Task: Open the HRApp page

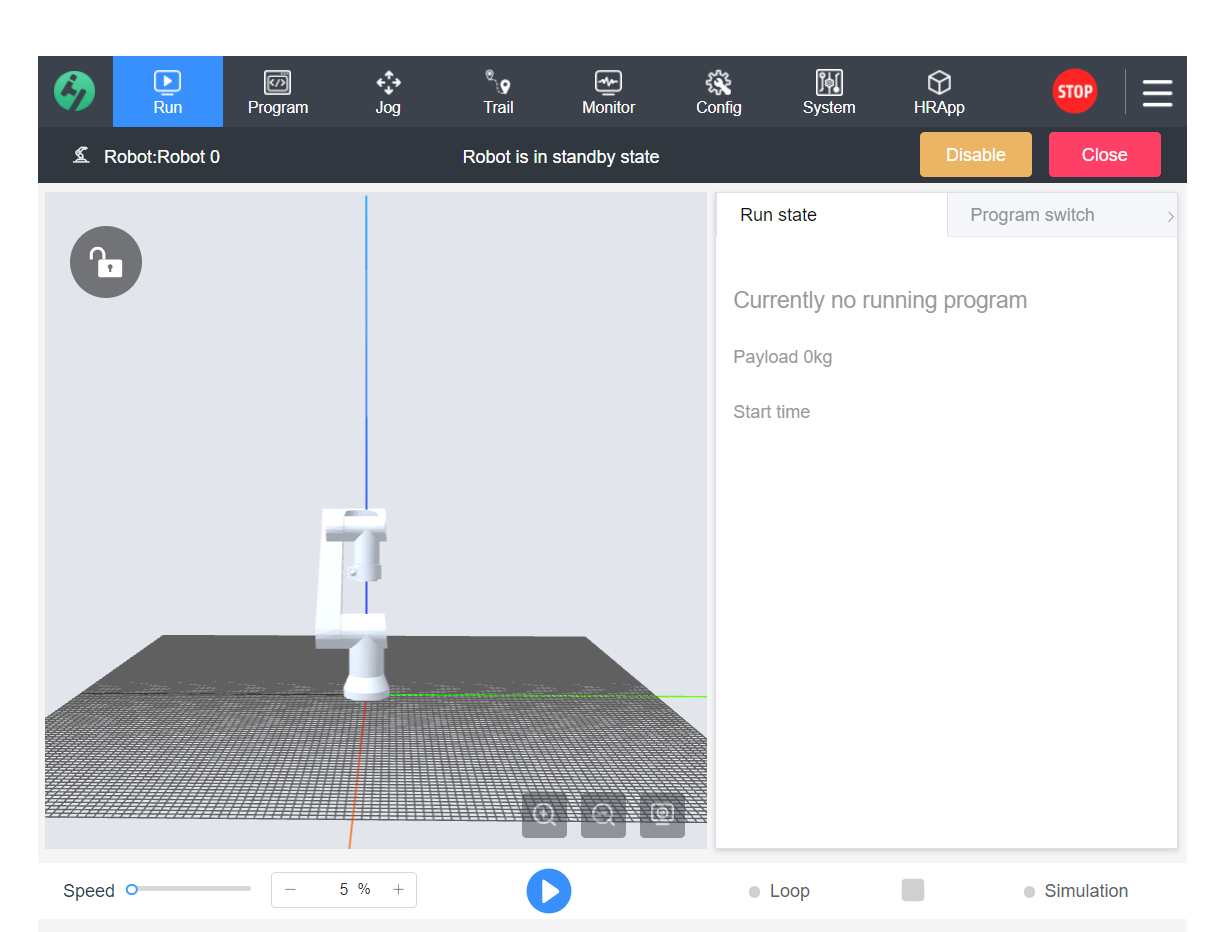Action: (939, 92)
